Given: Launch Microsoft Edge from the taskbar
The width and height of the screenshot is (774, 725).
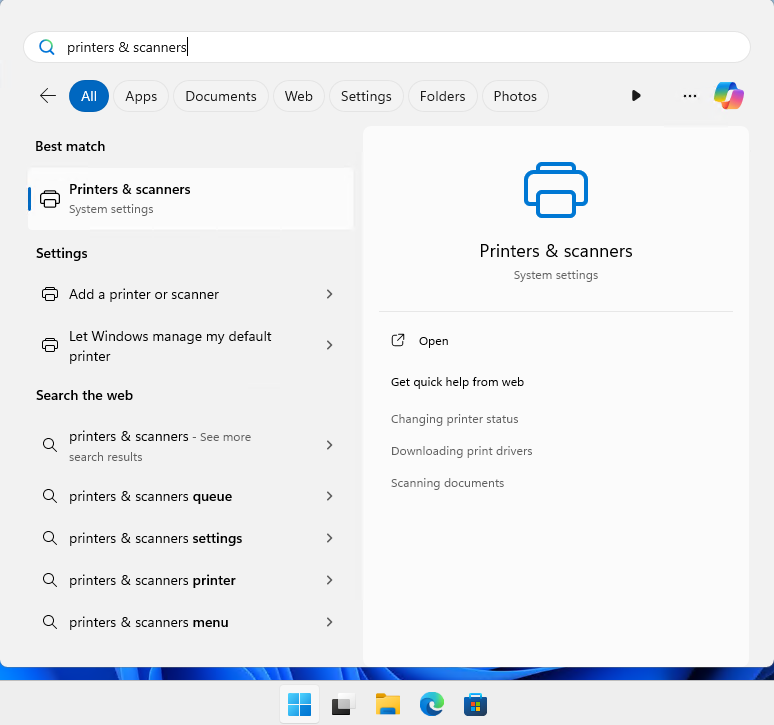Looking at the screenshot, I should point(431,704).
